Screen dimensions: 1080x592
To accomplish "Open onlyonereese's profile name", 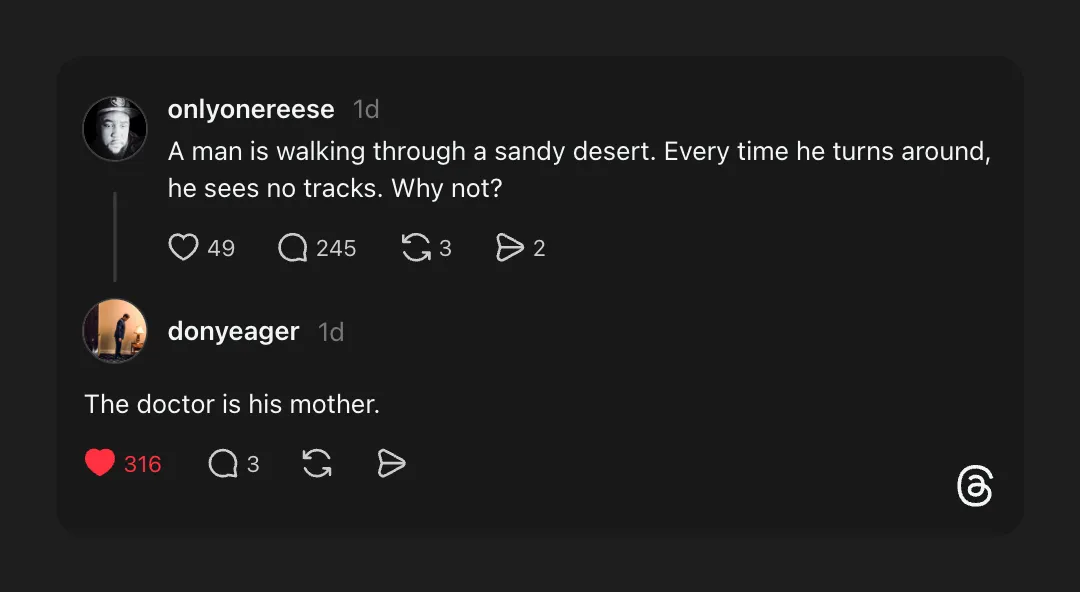I will click(251, 109).
